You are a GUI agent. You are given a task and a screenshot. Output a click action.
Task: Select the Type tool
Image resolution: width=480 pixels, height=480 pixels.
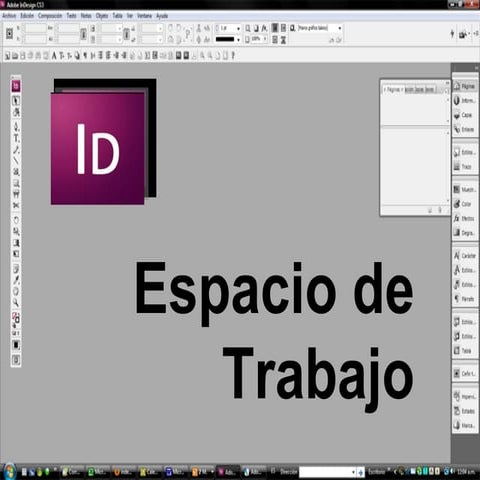click(16, 138)
